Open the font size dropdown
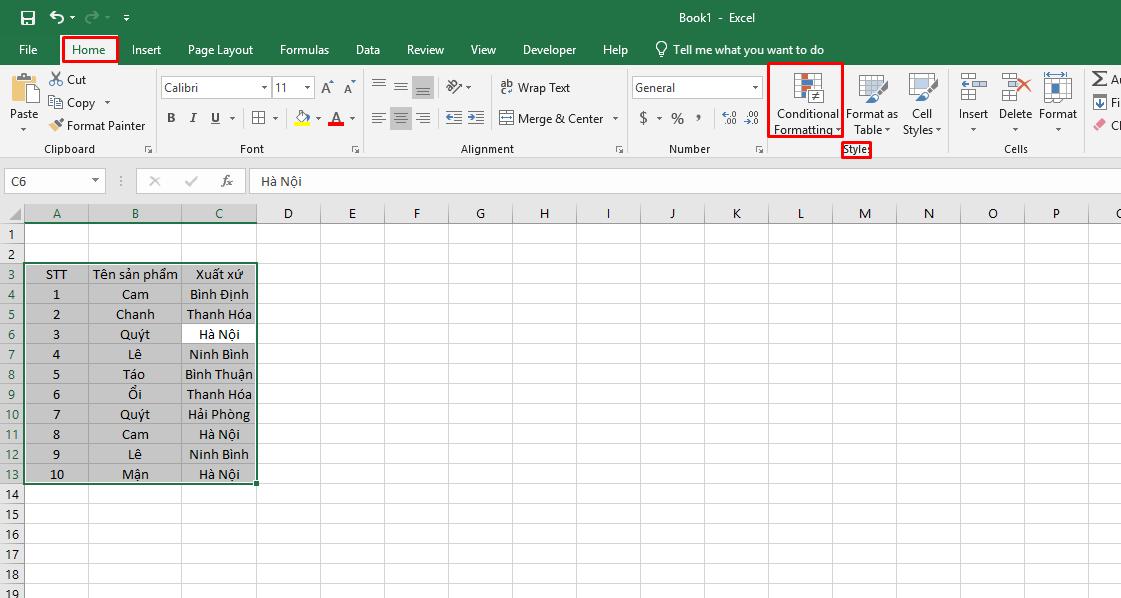Viewport: 1121px width, 598px height. [x=305, y=88]
